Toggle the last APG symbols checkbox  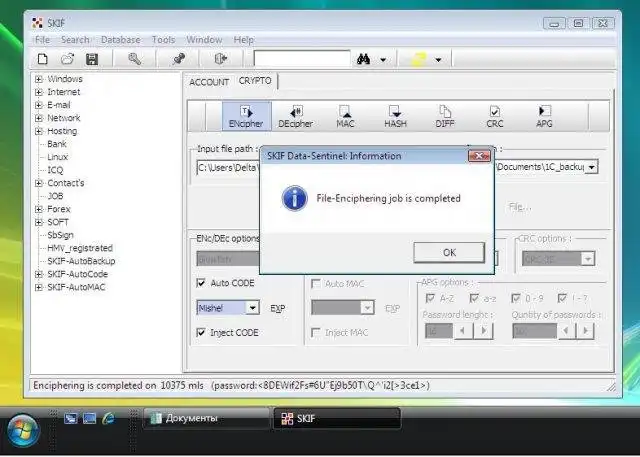point(562,298)
